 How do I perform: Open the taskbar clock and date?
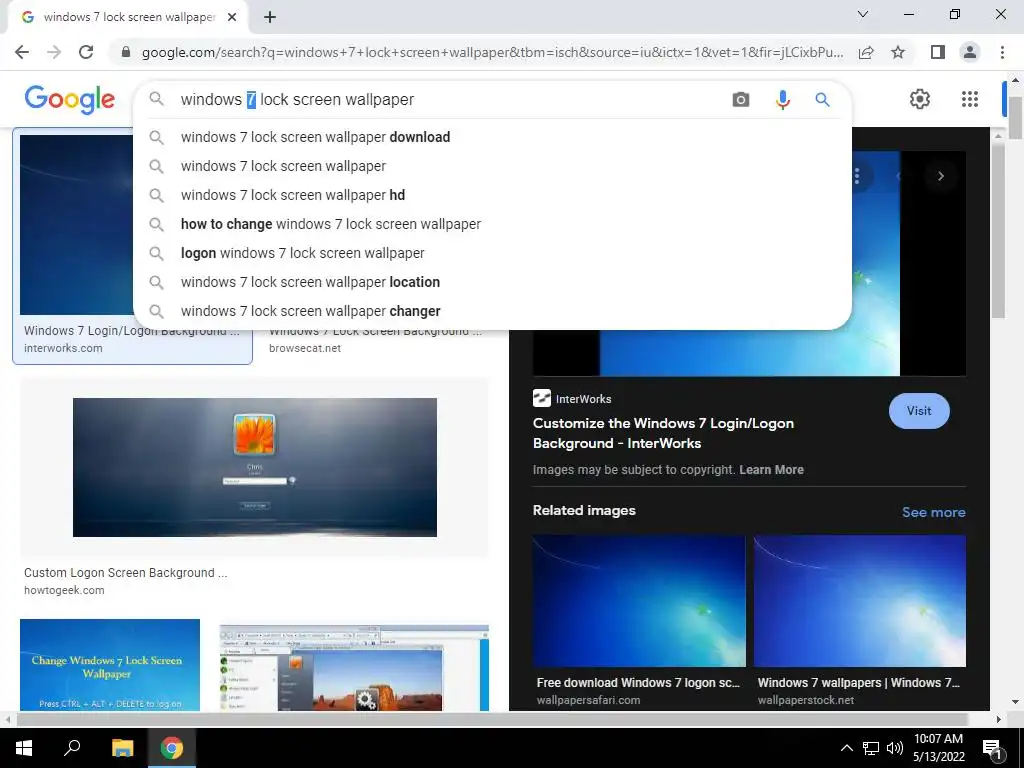[938, 748]
